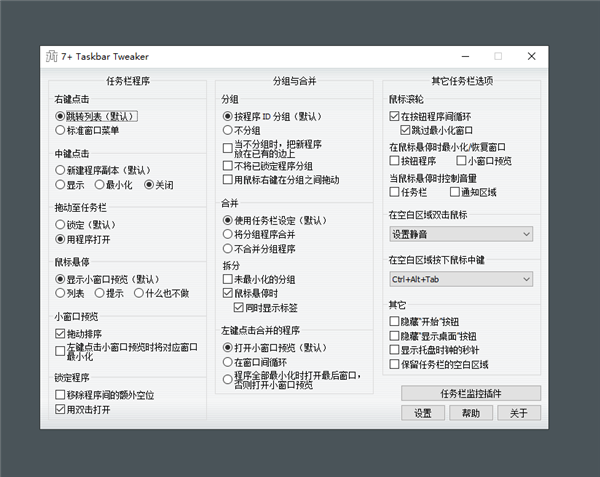
Task: Open the 设置静音 double-click action dropdown
Action: (461, 234)
